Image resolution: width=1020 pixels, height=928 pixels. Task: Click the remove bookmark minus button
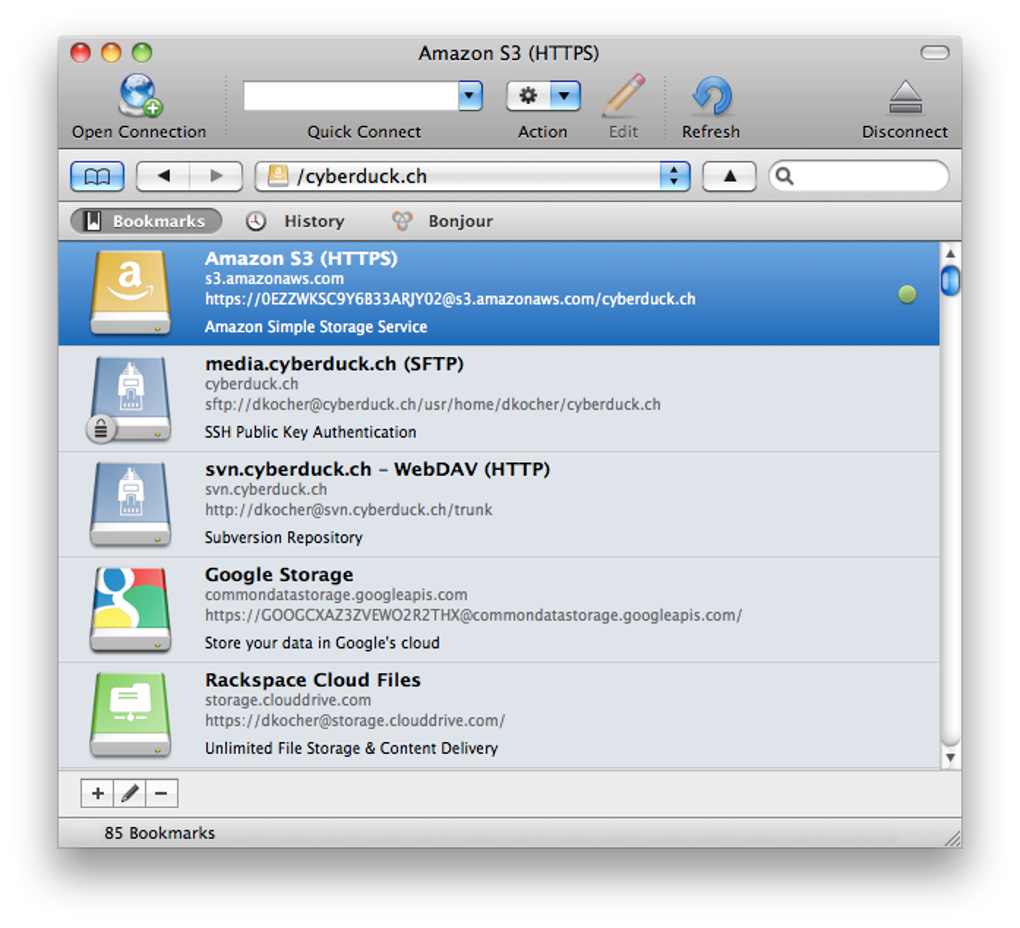point(161,794)
